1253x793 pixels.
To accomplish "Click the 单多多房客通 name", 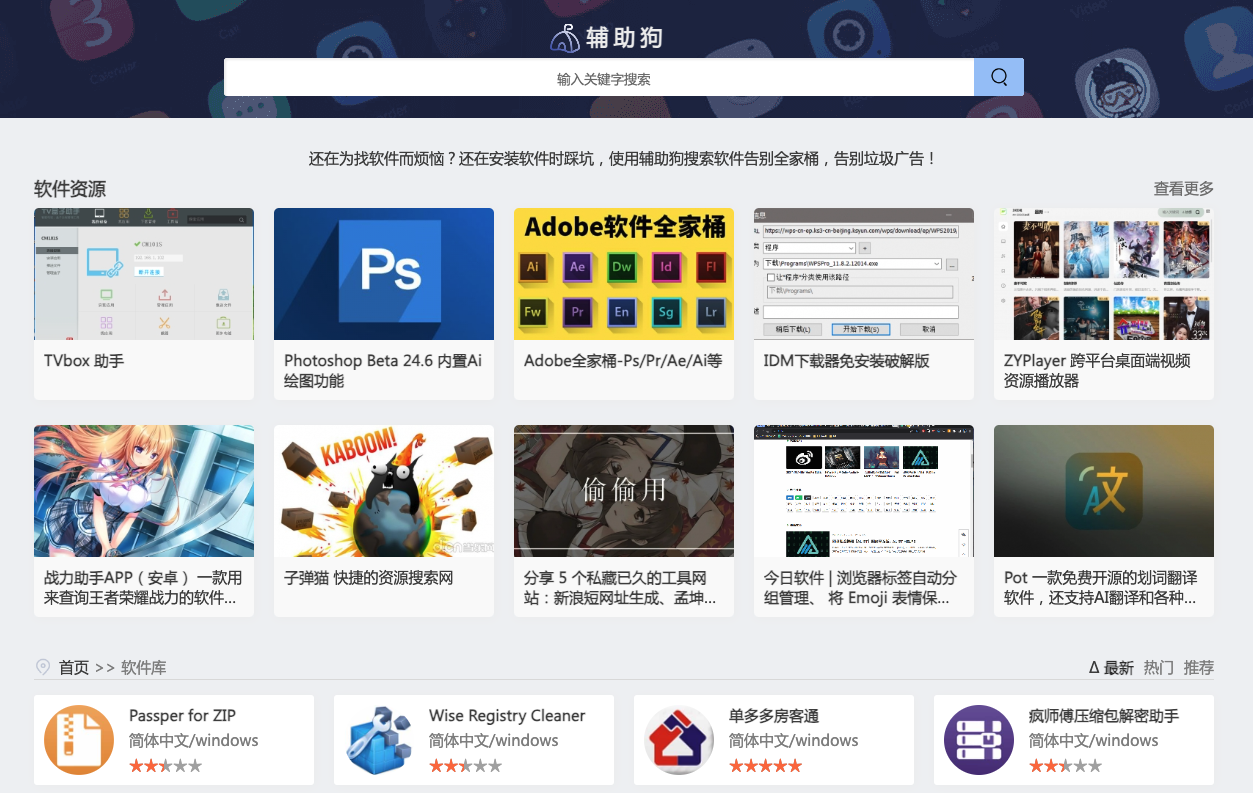I will [774, 715].
